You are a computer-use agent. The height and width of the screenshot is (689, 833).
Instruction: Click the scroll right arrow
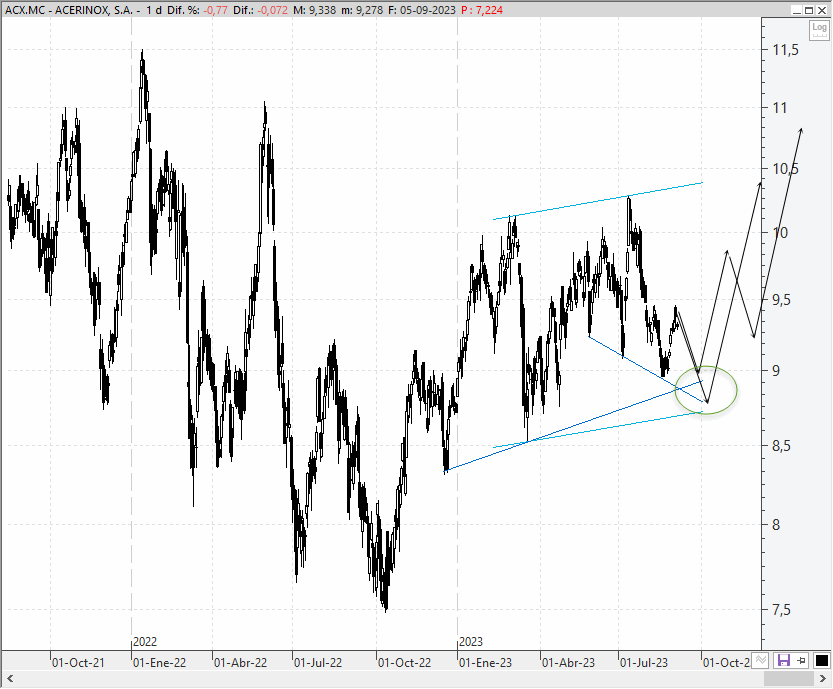pos(824,678)
